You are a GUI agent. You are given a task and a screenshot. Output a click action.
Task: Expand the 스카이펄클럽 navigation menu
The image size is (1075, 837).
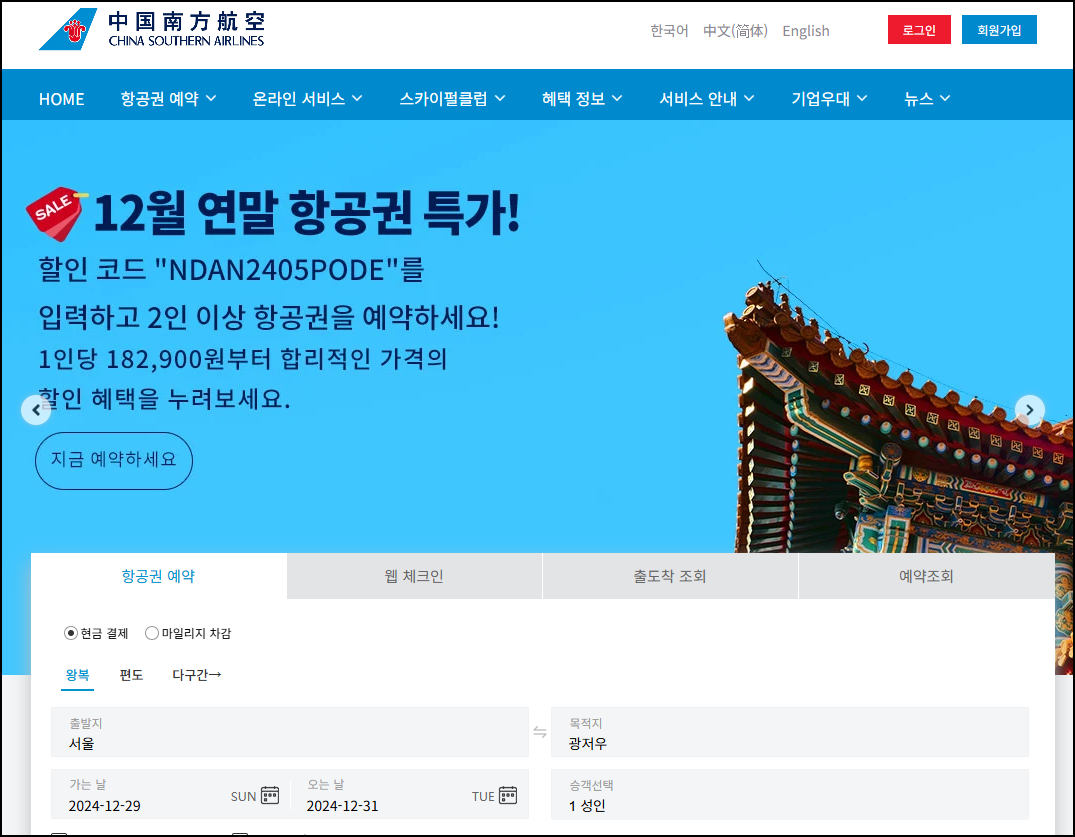point(452,98)
